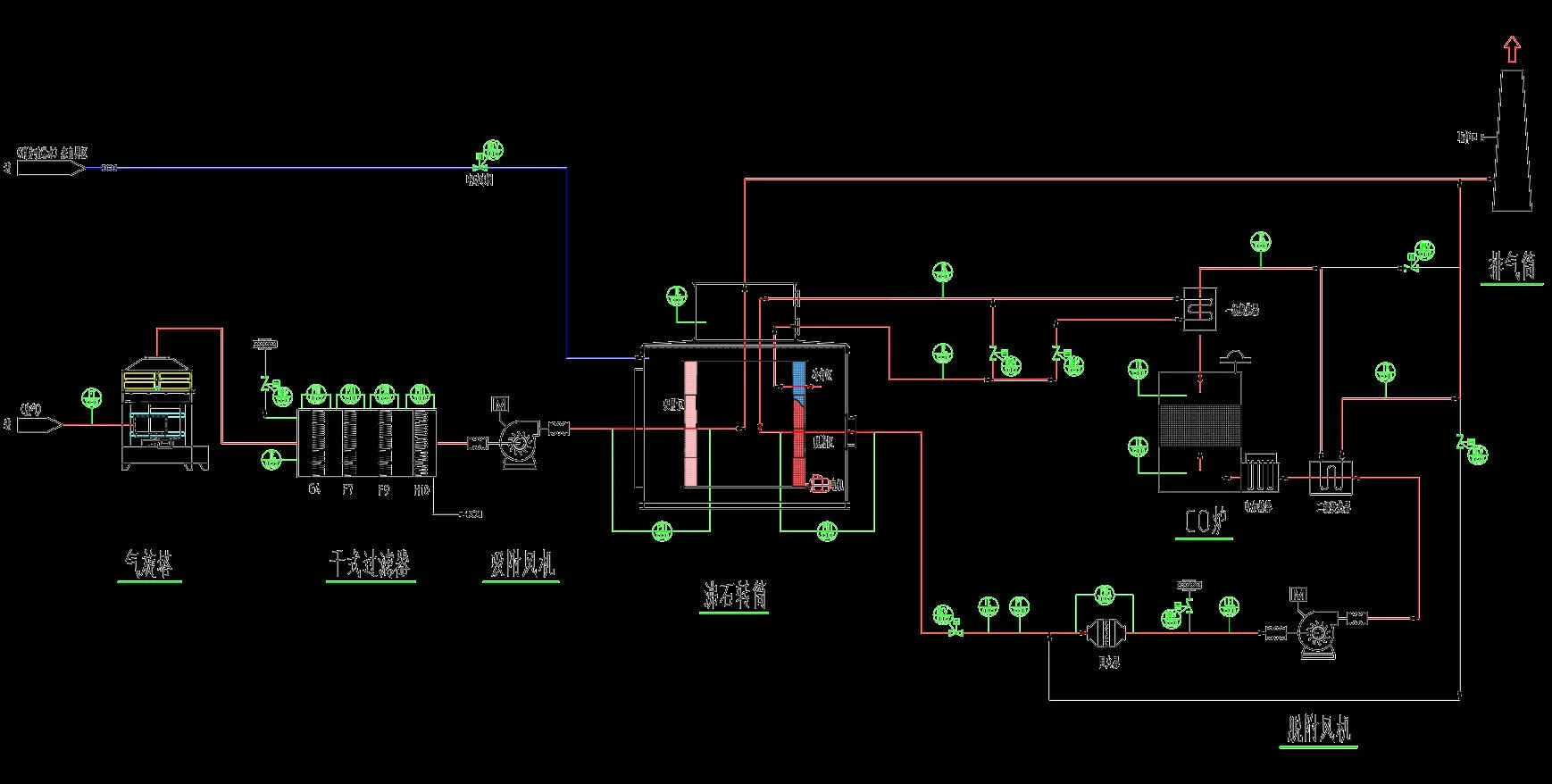Click the CO炉 label
1552x784 pixels.
click(x=1208, y=522)
